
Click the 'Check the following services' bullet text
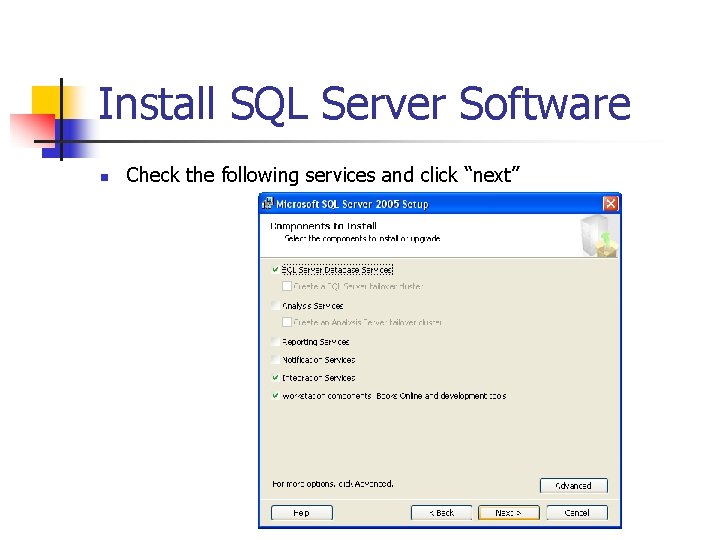click(323, 175)
